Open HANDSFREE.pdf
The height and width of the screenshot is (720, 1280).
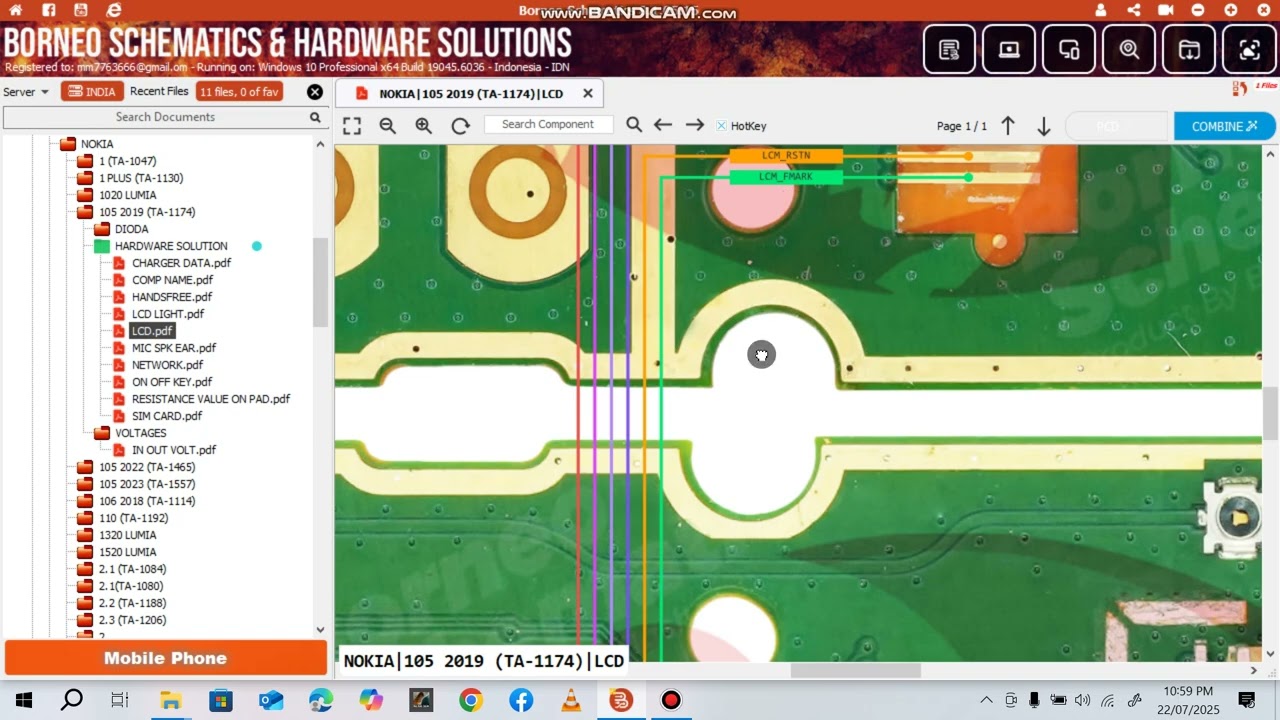click(172, 297)
